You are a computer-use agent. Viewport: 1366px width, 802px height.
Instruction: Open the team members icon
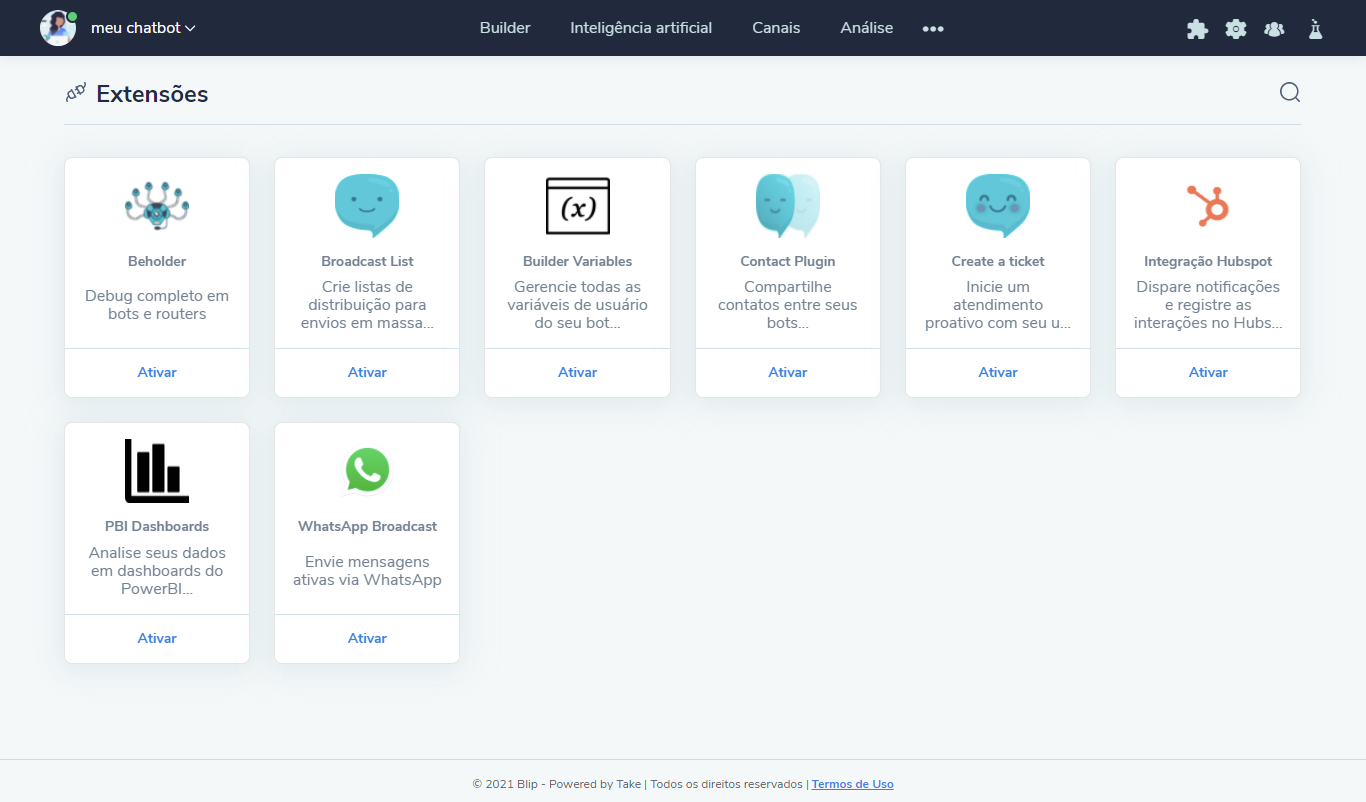pyautogui.click(x=1274, y=29)
